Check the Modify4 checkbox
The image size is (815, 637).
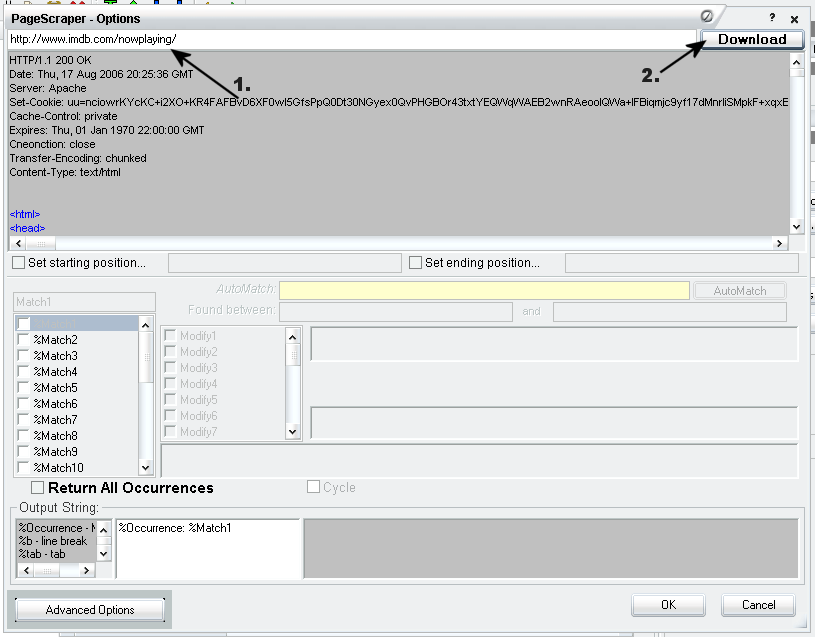point(170,384)
